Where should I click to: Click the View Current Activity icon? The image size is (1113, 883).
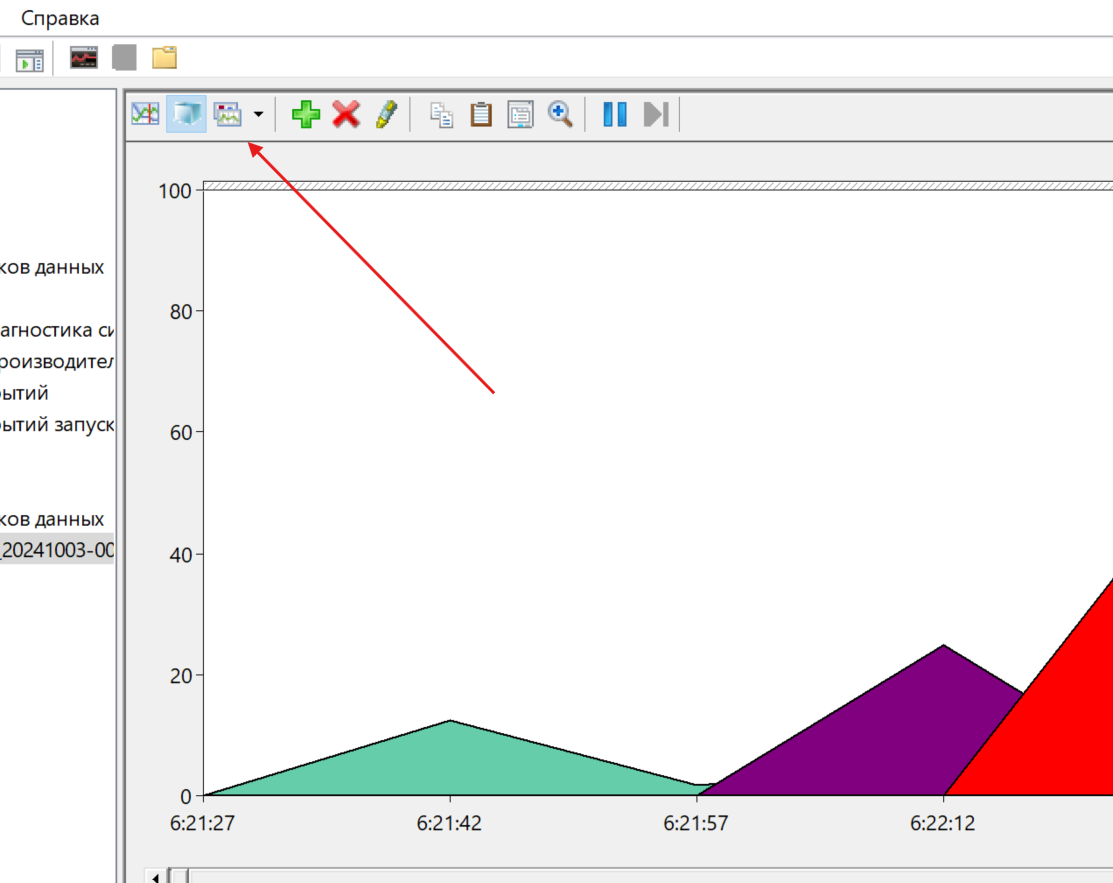[145, 114]
